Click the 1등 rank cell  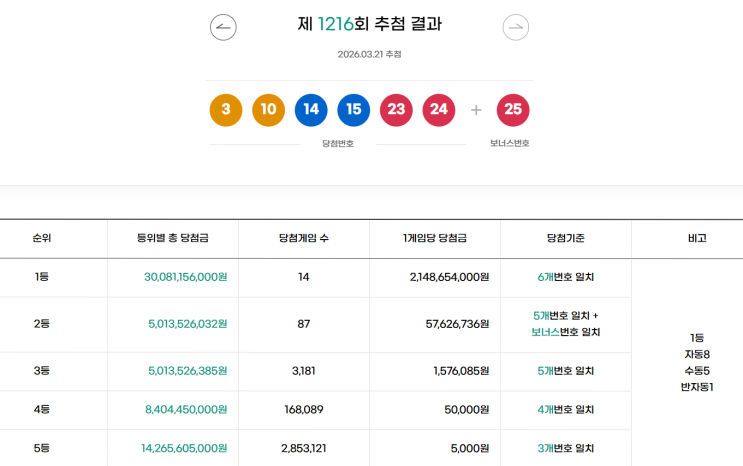click(x=42, y=277)
